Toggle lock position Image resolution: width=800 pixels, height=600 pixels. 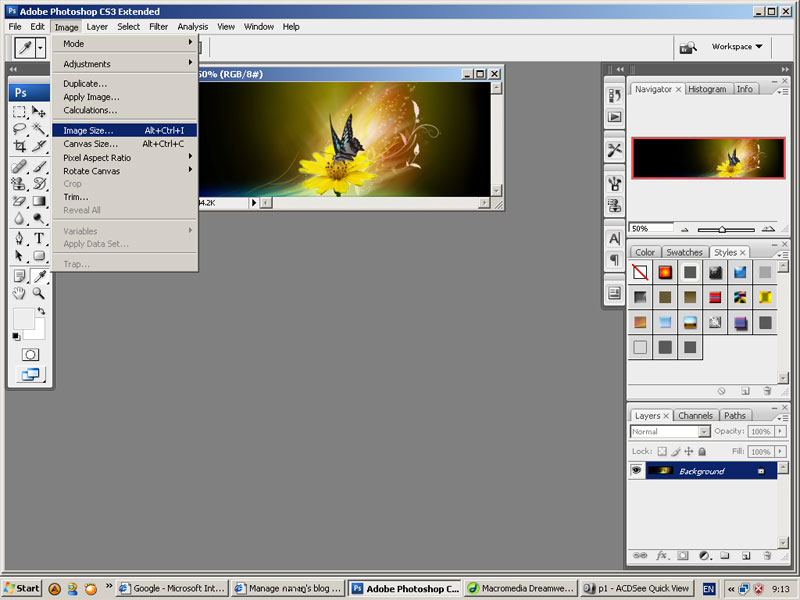pos(689,452)
